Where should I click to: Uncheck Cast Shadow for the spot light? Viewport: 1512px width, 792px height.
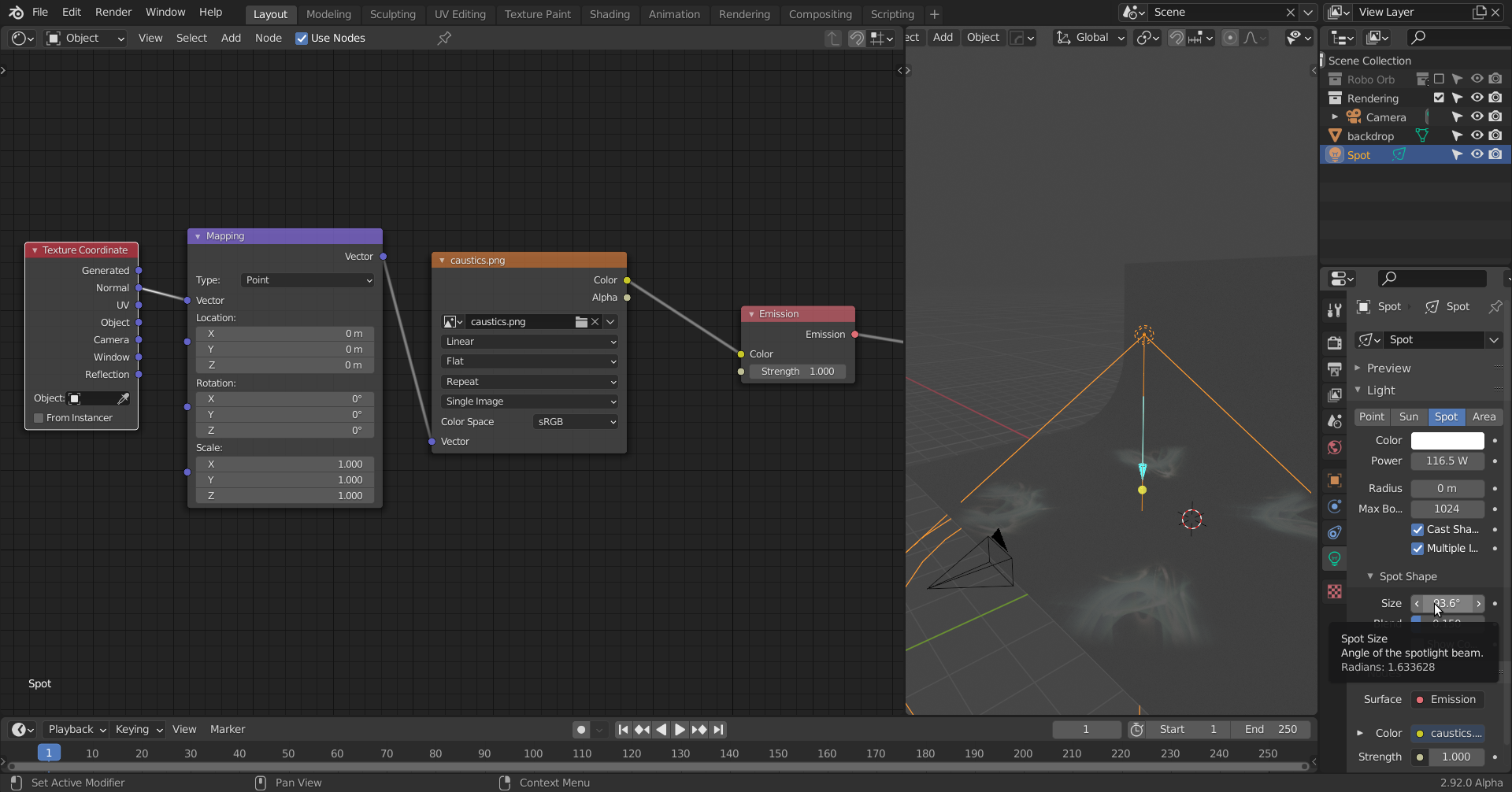[x=1417, y=529]
